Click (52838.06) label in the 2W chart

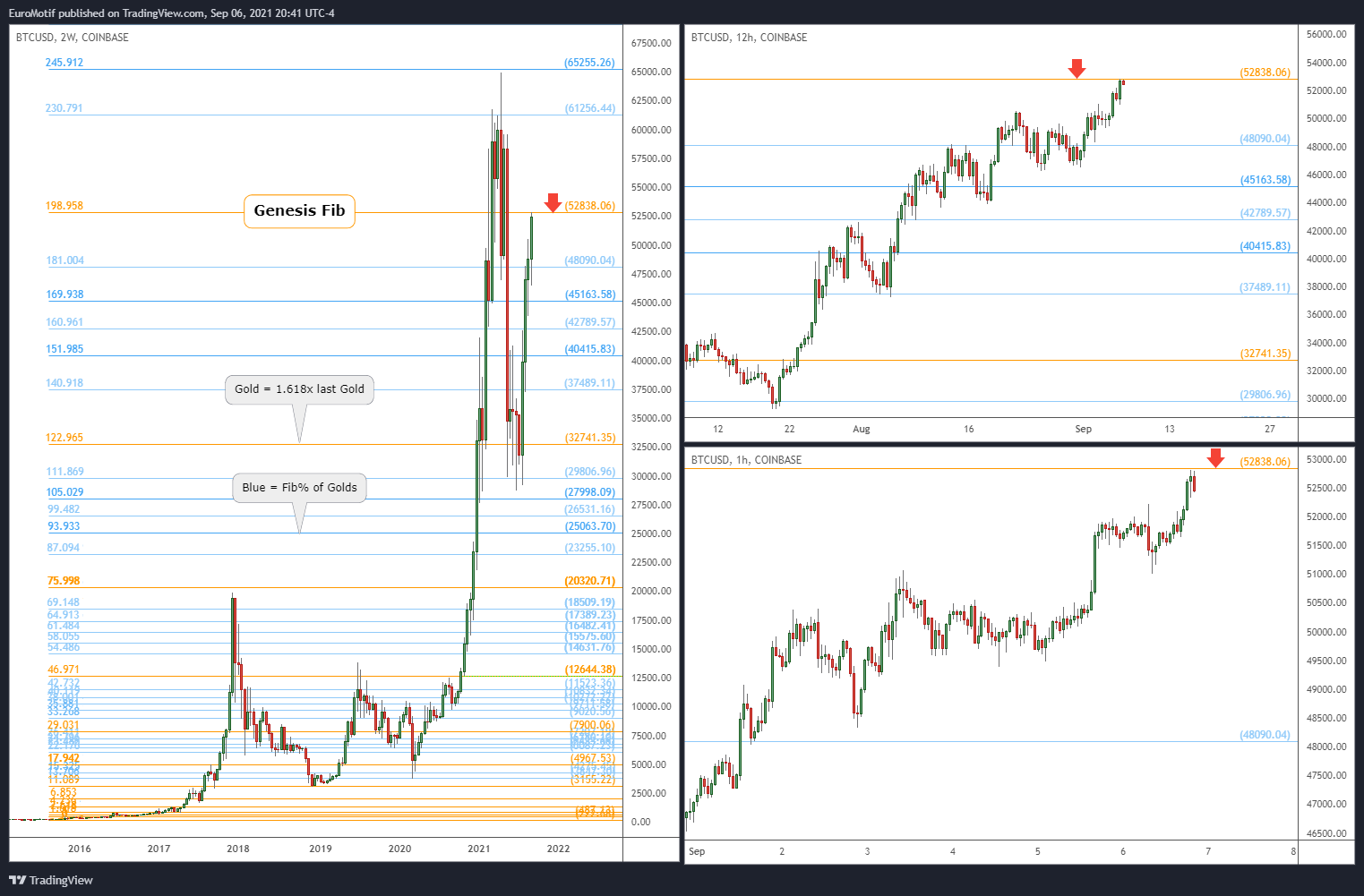590,206
